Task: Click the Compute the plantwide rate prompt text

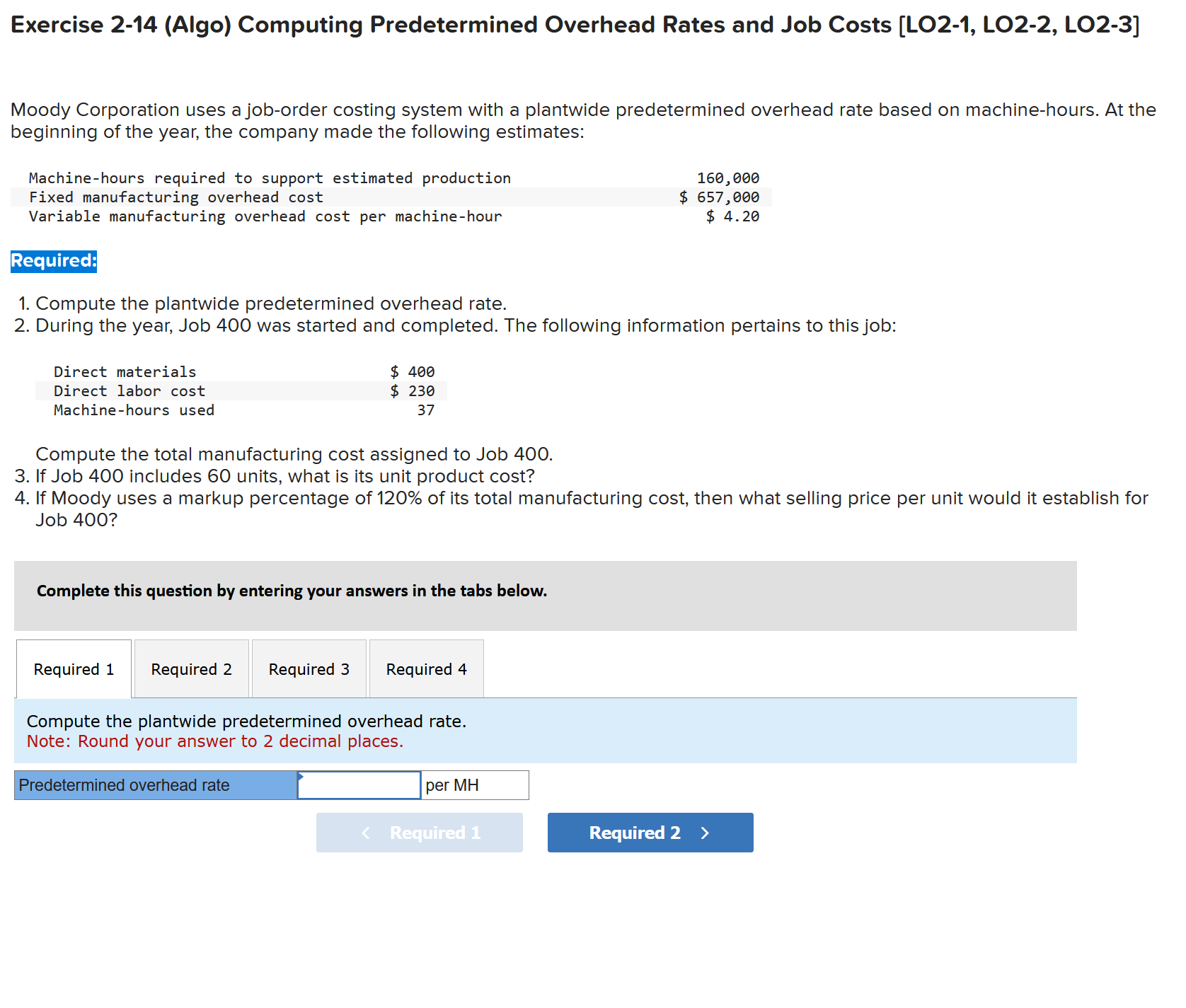Action: 246,721
